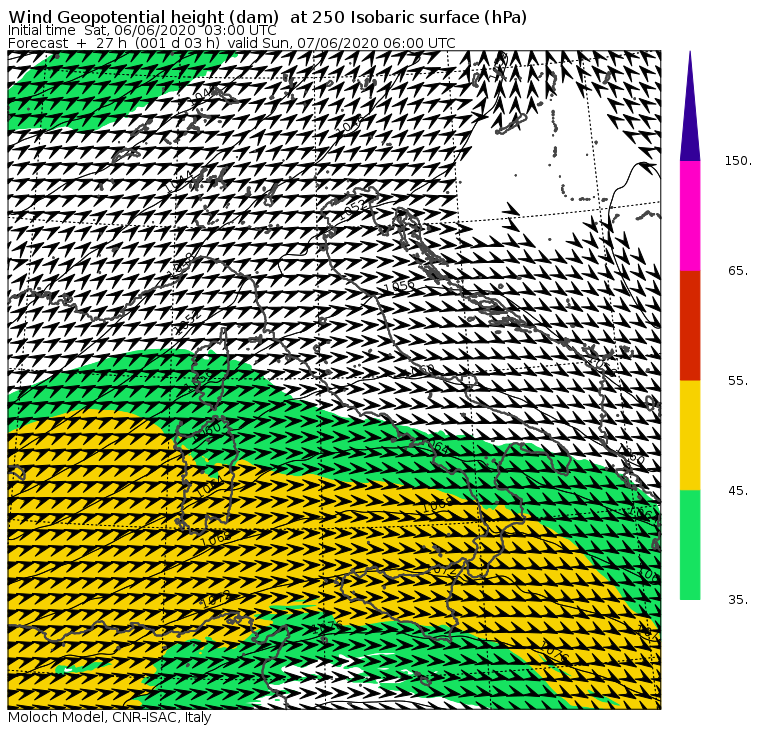Click the 150. colorbar label
The height and width of the screenshot is (731, 760).
coord(738,160)
